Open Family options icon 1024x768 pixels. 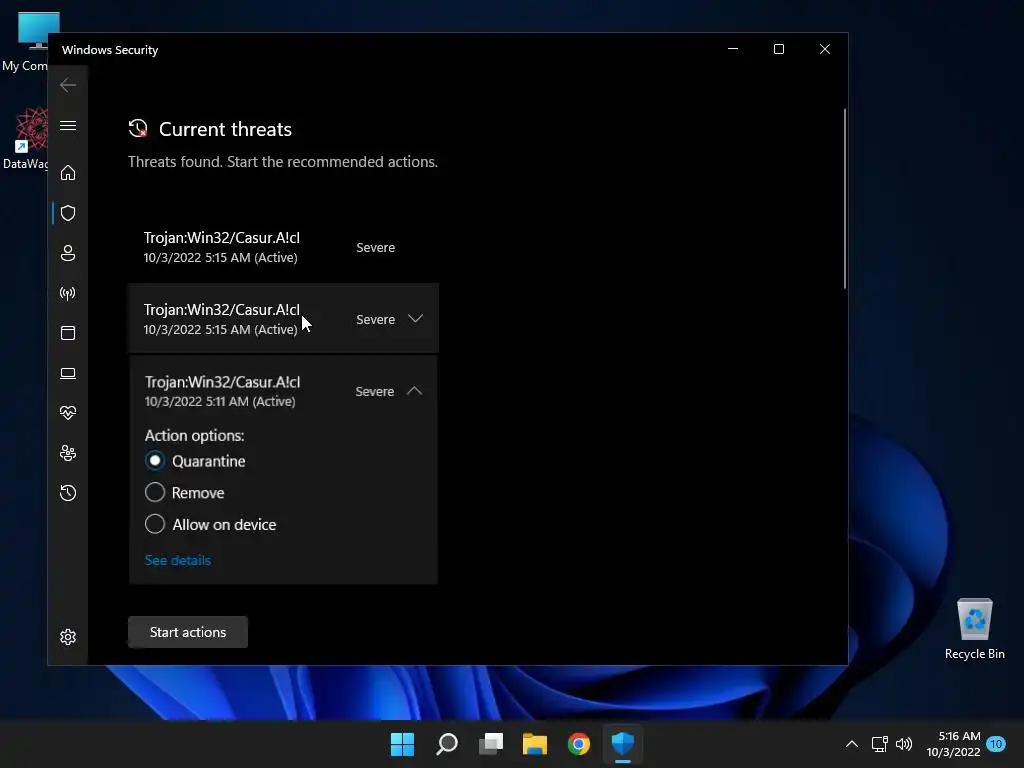[x=68, y=453]
